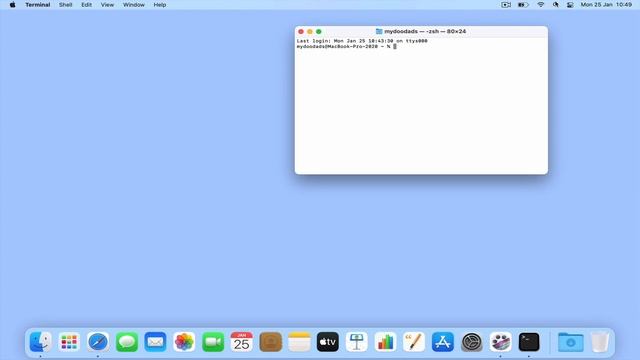640x360 pixels.
Task: Zoom the Terminal window with green button
Action: (319, 31)
